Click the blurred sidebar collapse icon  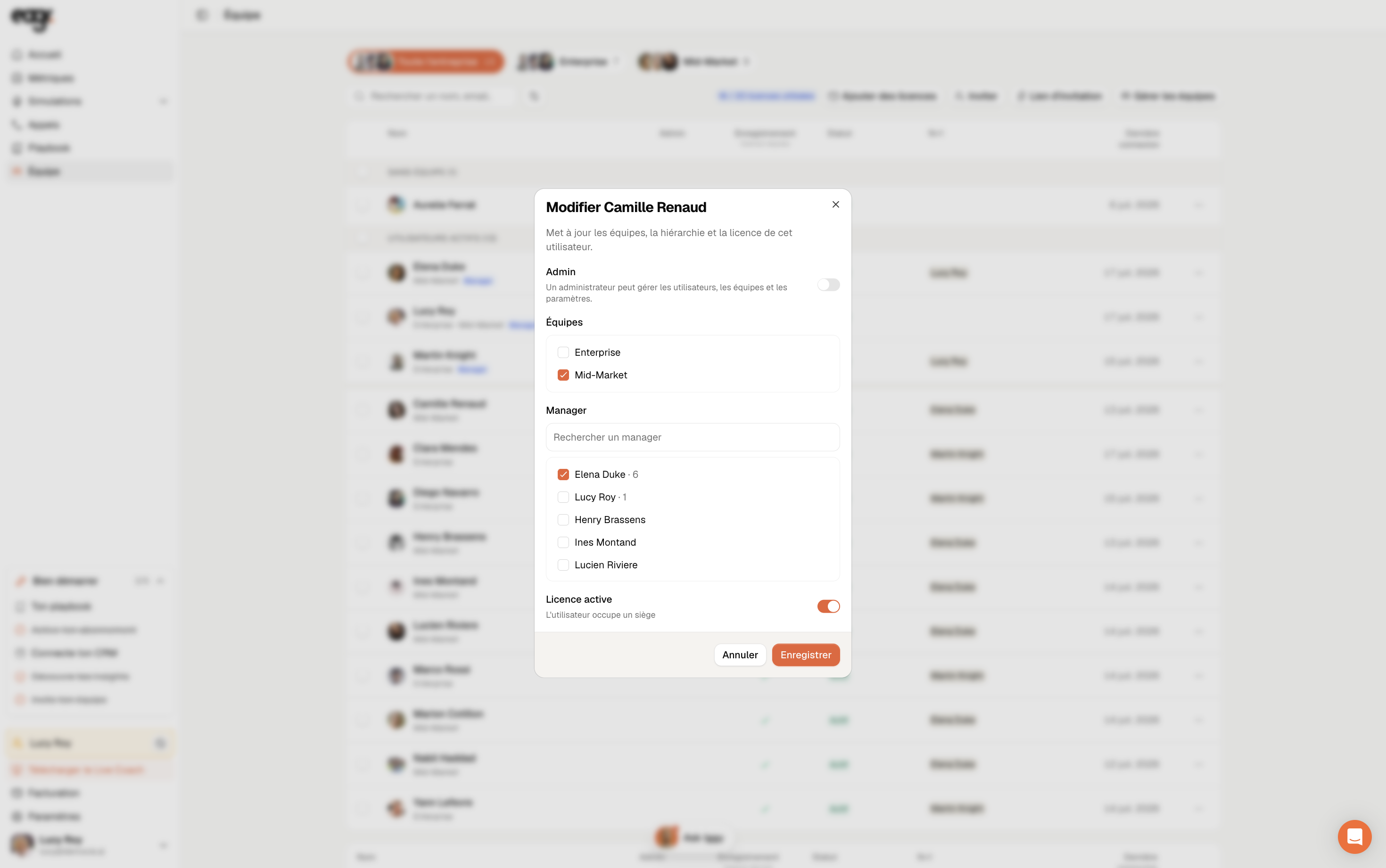pyautogui.click(x=201, y=15)
